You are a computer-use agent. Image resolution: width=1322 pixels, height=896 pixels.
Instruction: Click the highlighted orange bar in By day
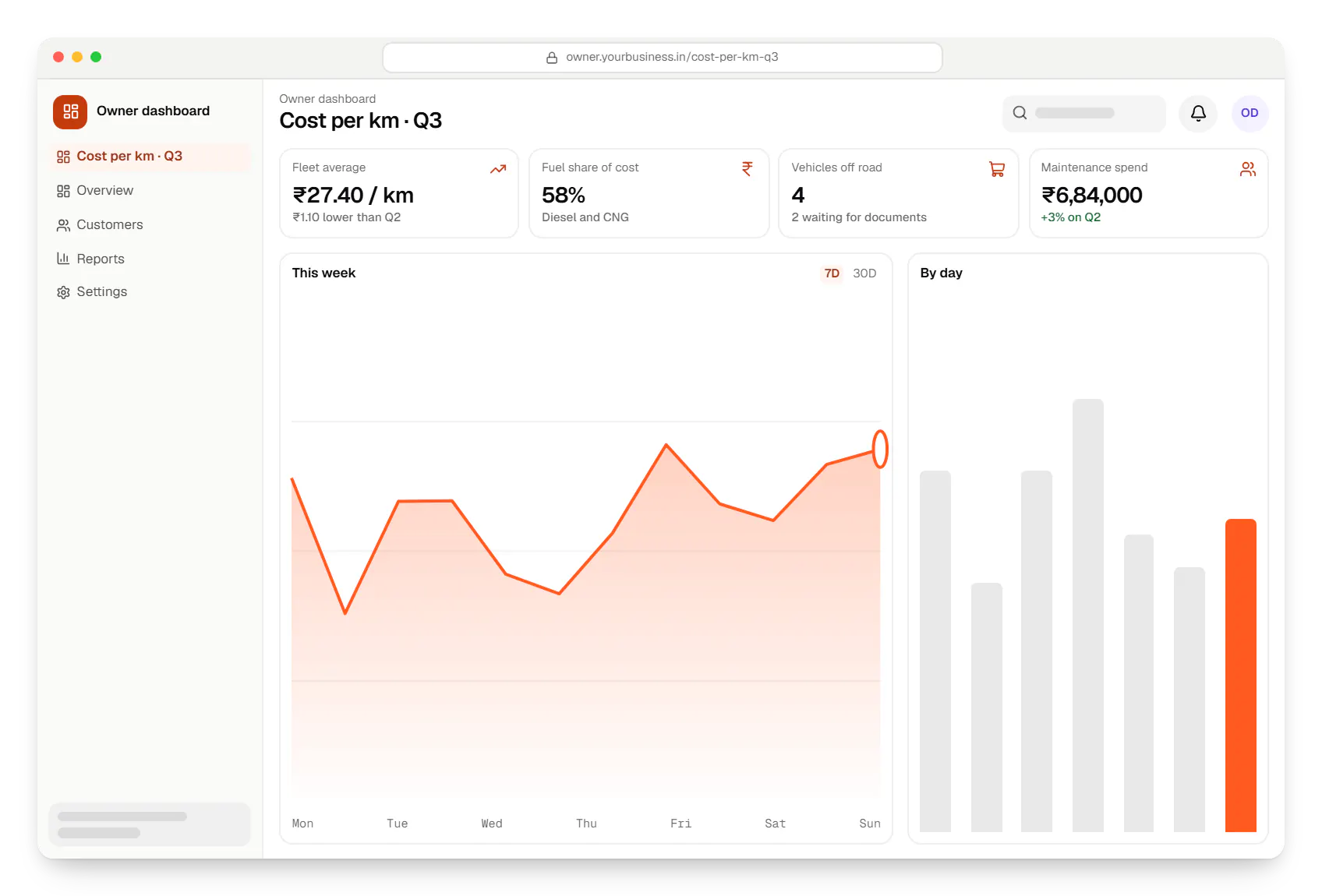click(x=1240, y=676)
